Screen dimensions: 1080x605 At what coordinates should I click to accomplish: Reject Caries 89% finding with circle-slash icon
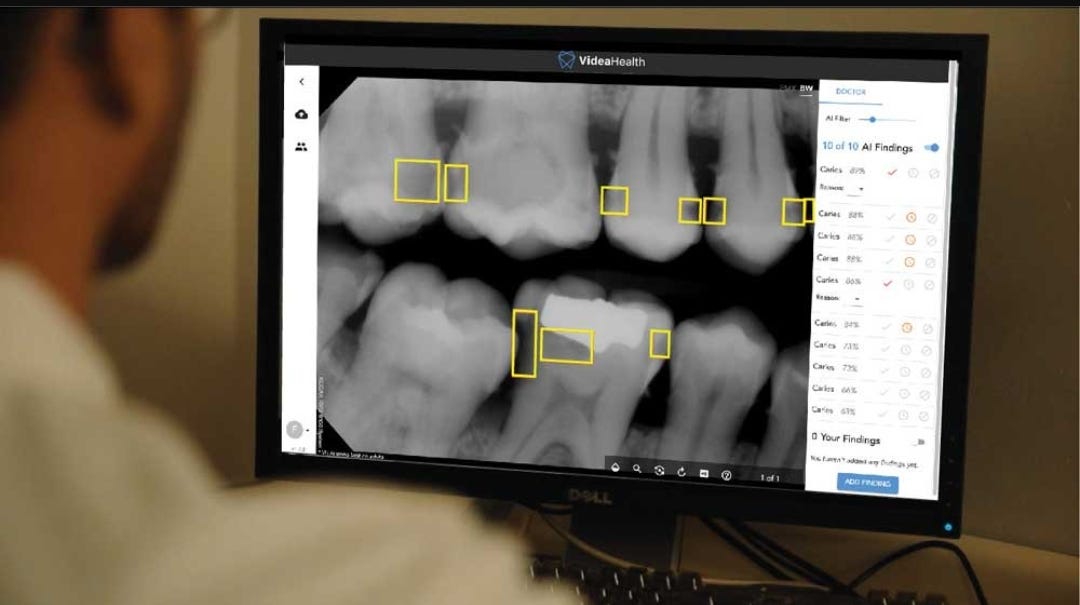point(934,174)
